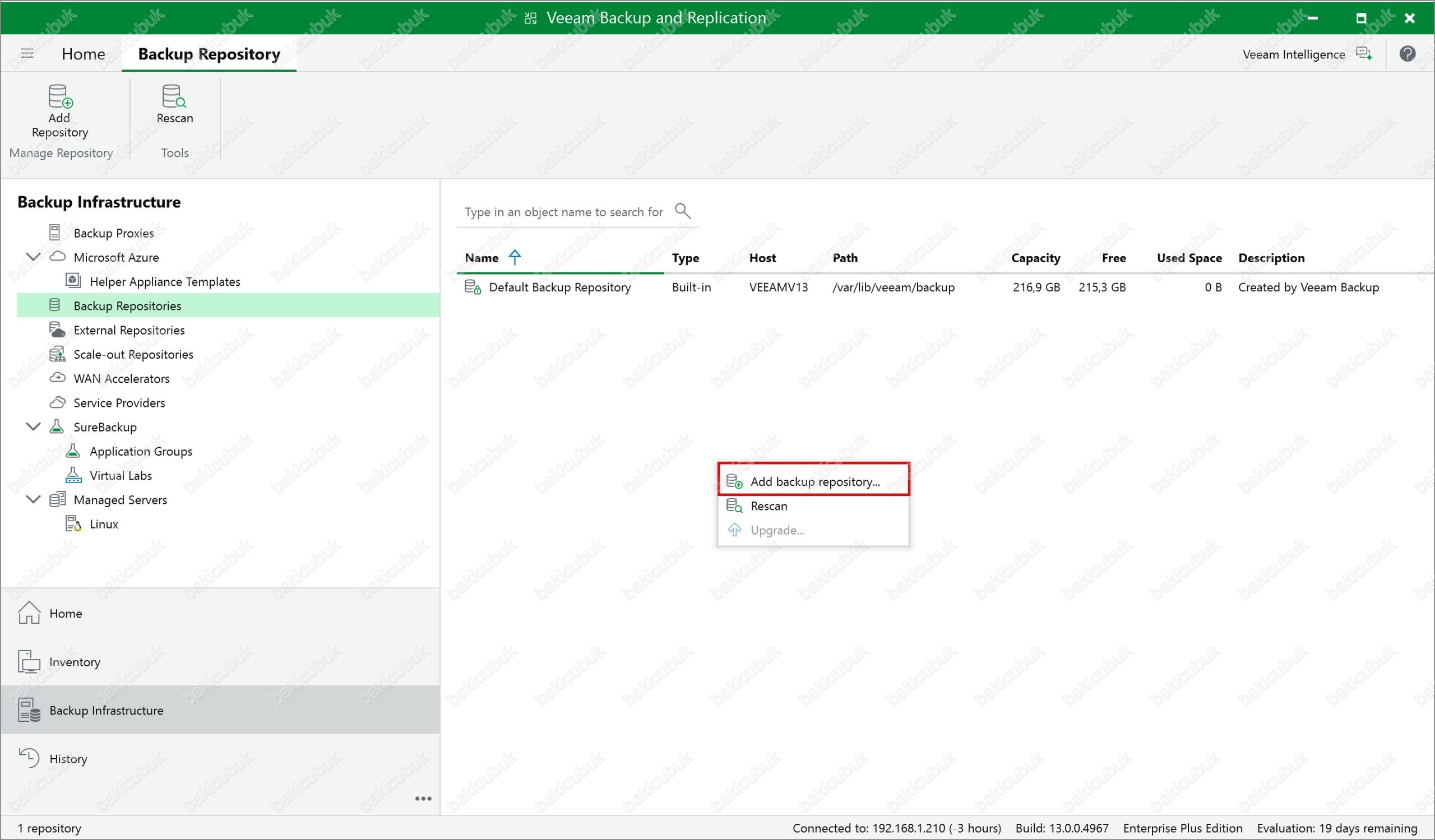The image size is (1435, 840).
Task: Collapse the Managed Servers tree node
Action: click(x=34, y=499)
